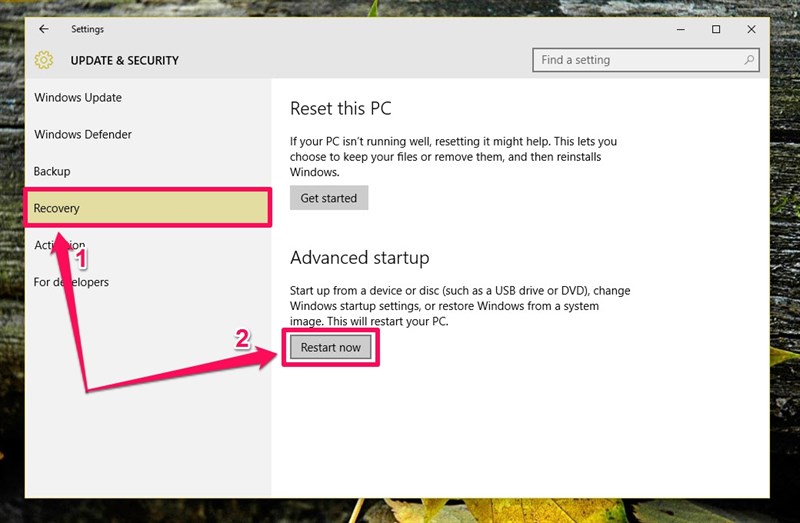Open the Activation section
The image size is (800, 523).
(x=60, y=246)
